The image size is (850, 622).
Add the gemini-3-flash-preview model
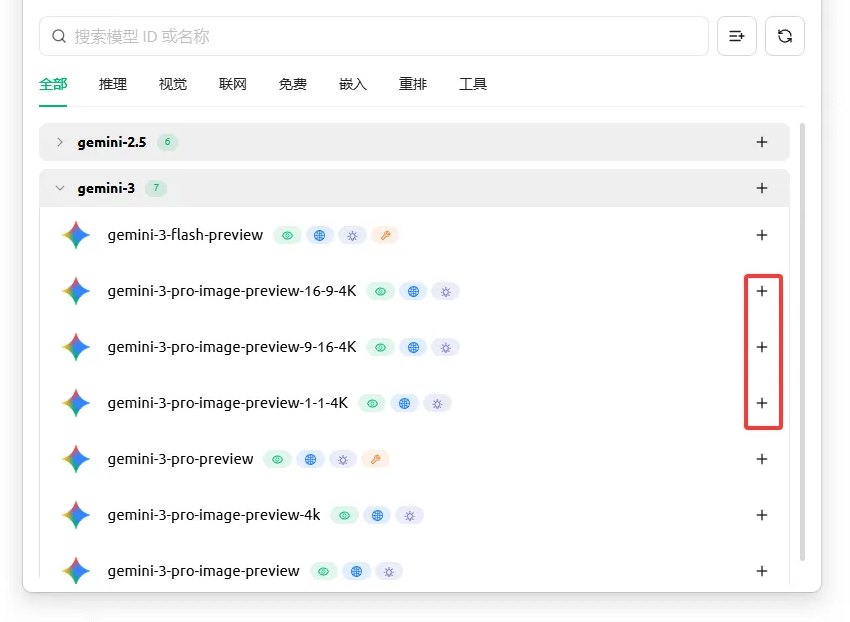(x=762, y=235)
